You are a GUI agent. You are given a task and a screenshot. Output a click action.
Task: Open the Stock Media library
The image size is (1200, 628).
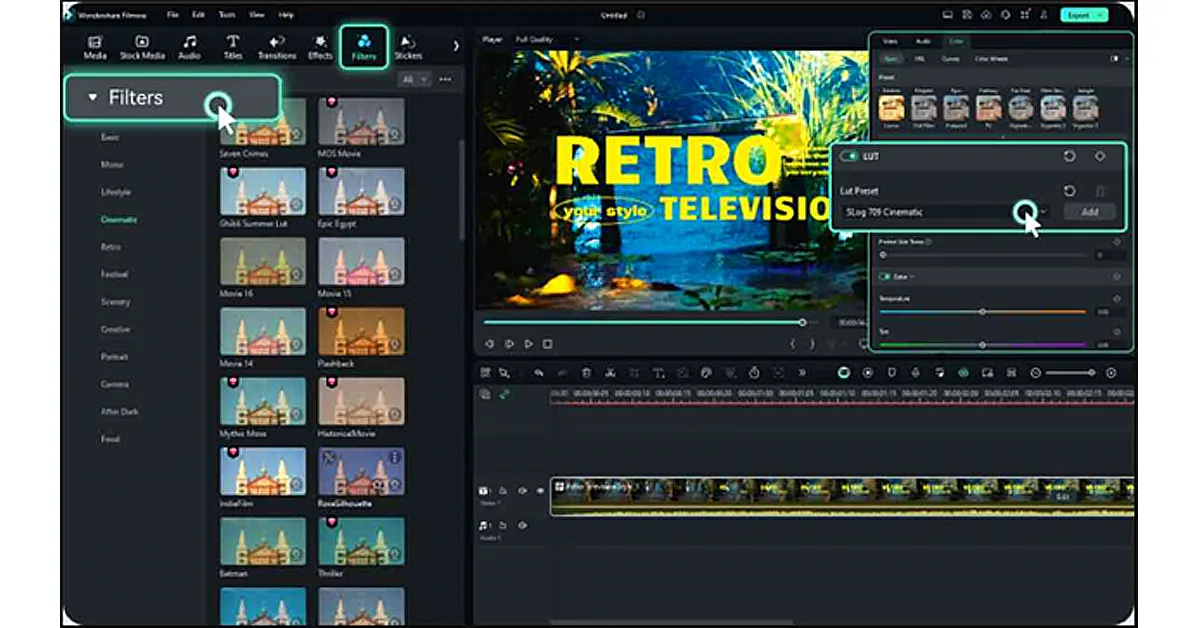142,47
